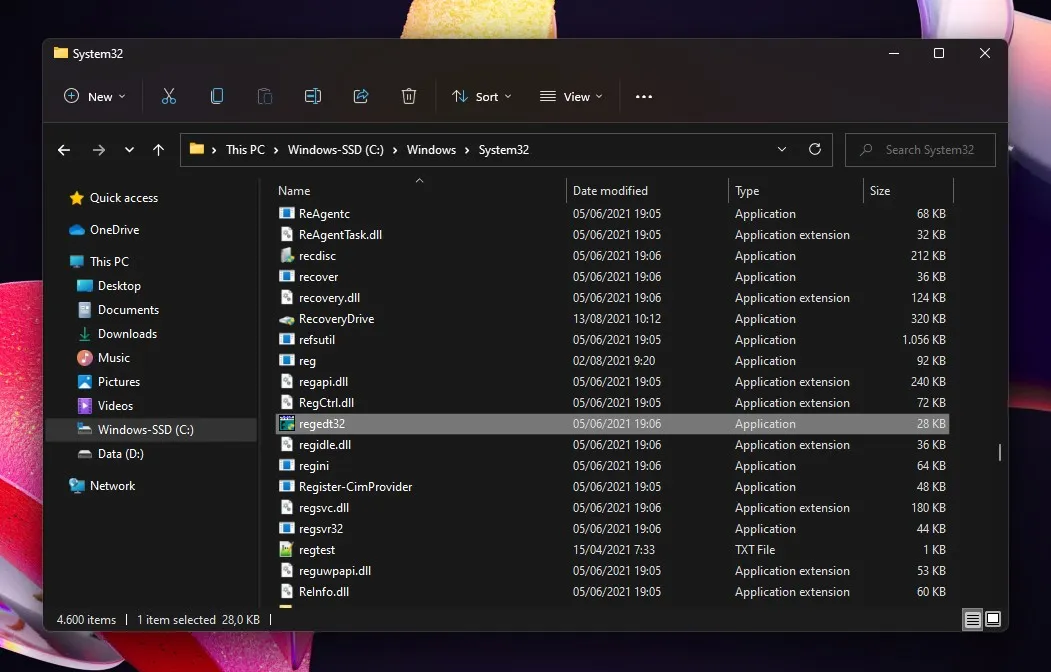The image size is (1051, 672).
Task: Open the See more ellipsis menu
Action: 643,96
